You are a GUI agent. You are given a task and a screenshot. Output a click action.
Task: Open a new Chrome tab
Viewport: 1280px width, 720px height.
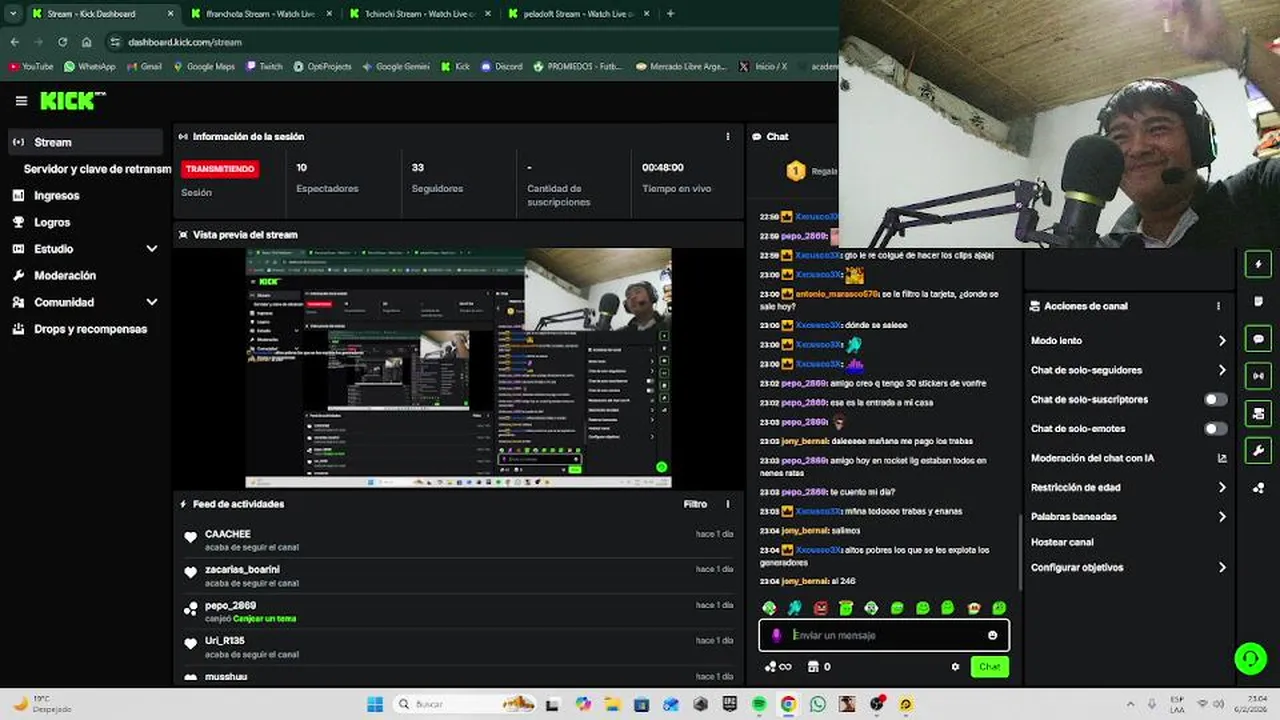670,14
